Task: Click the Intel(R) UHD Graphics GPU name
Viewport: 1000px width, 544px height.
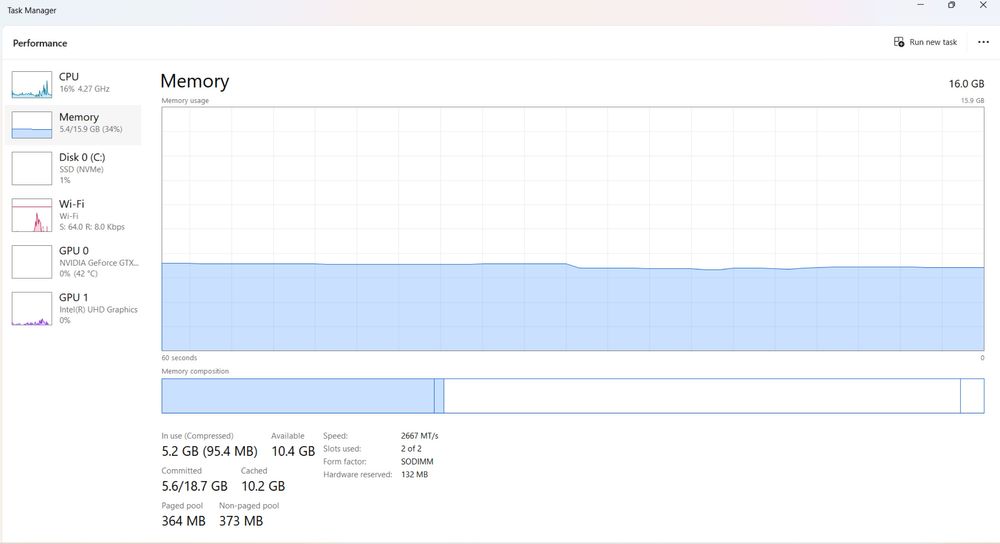Action: click(x=98, y=309)
